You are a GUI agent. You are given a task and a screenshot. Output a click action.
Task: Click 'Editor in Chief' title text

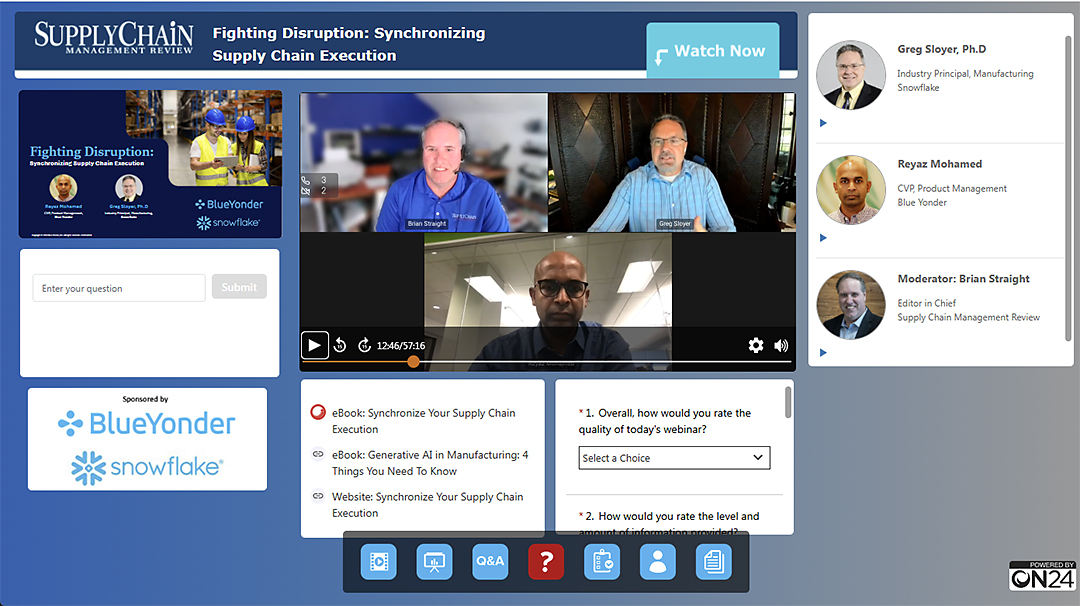926,303
